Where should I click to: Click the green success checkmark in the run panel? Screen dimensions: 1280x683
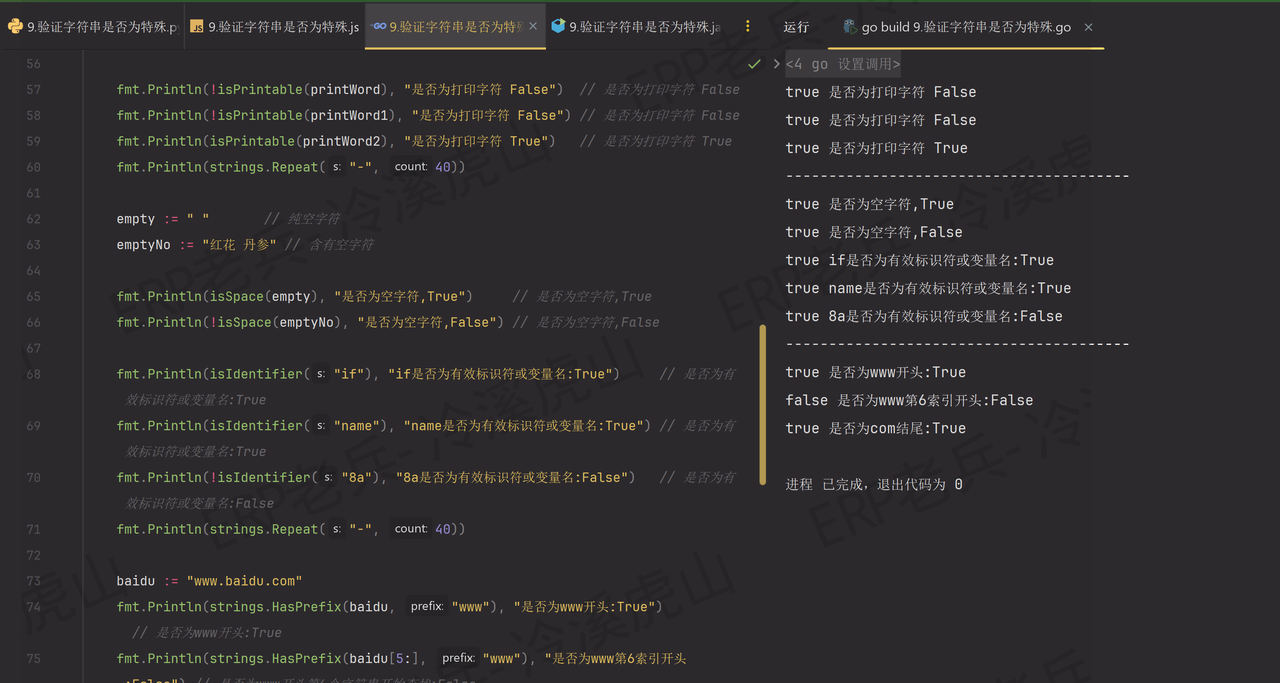tap(753, 63)
